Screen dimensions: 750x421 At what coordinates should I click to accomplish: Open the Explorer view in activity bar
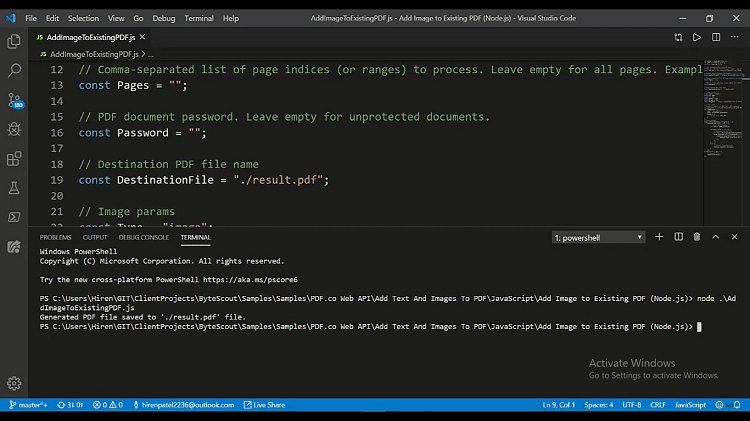point(14,42)
